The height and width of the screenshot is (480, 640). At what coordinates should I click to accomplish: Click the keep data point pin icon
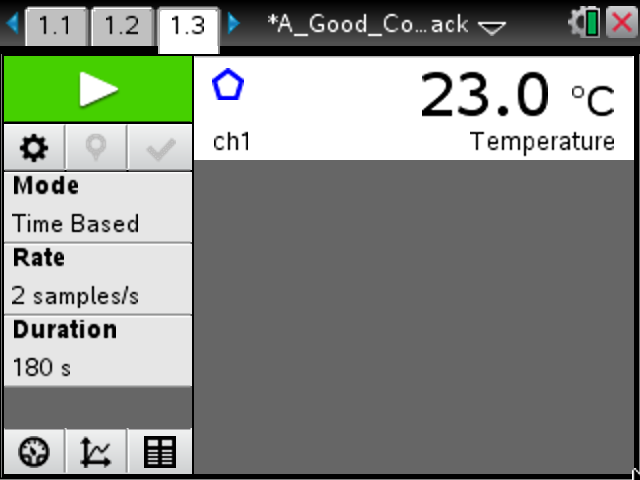(x=96, y=148)
